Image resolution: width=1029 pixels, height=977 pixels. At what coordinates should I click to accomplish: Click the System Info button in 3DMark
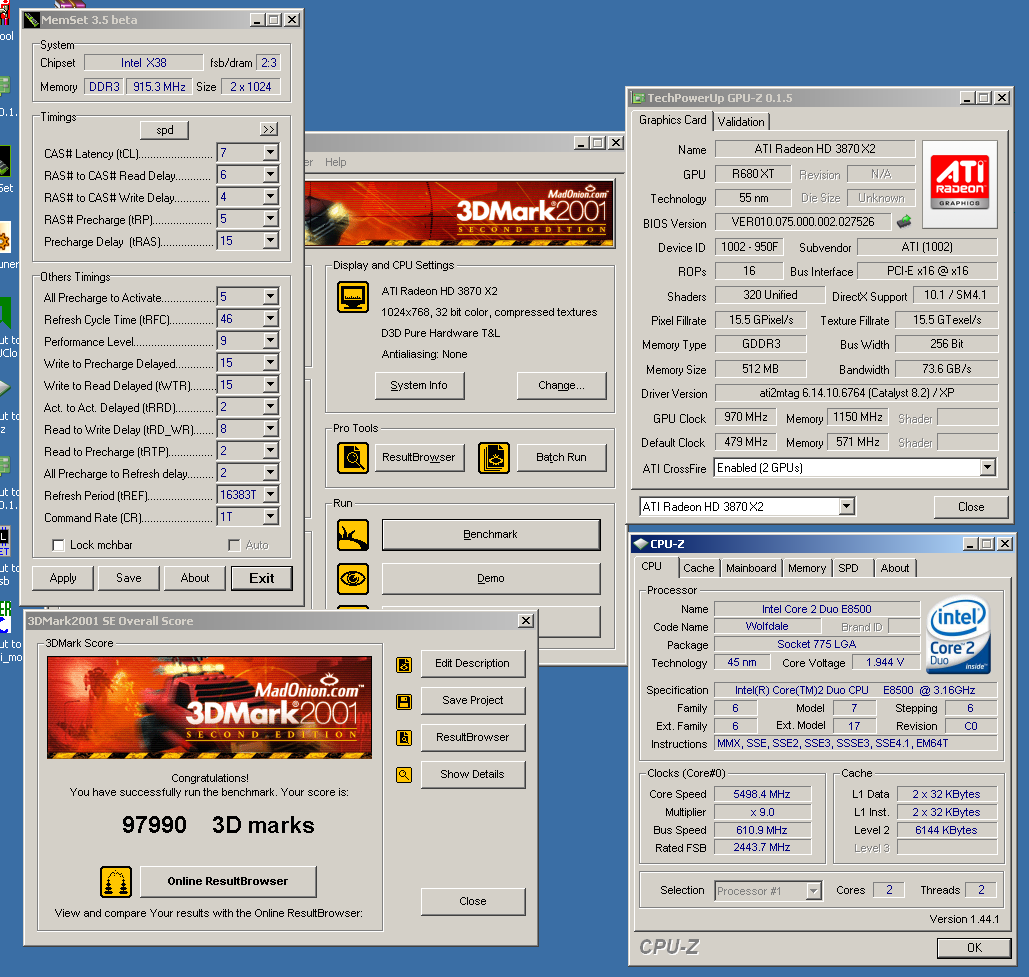(419, 386)
